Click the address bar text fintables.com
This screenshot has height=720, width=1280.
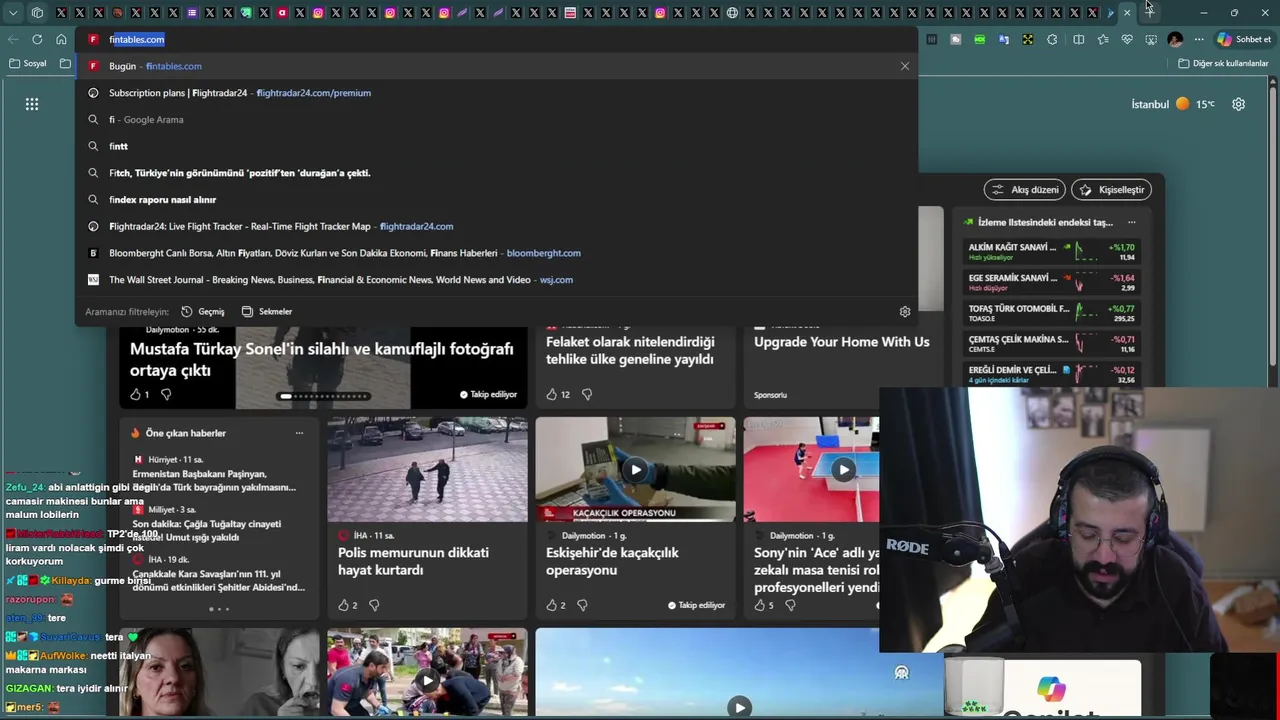pos(137,39)
